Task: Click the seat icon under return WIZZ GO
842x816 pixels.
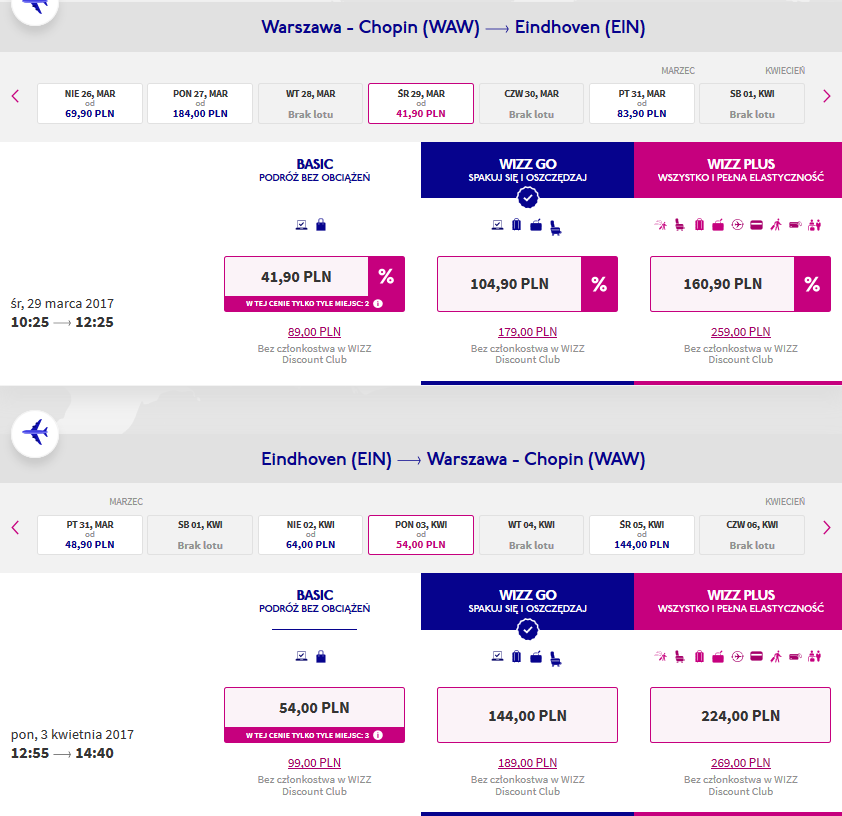Action: [x=556, y=659]
